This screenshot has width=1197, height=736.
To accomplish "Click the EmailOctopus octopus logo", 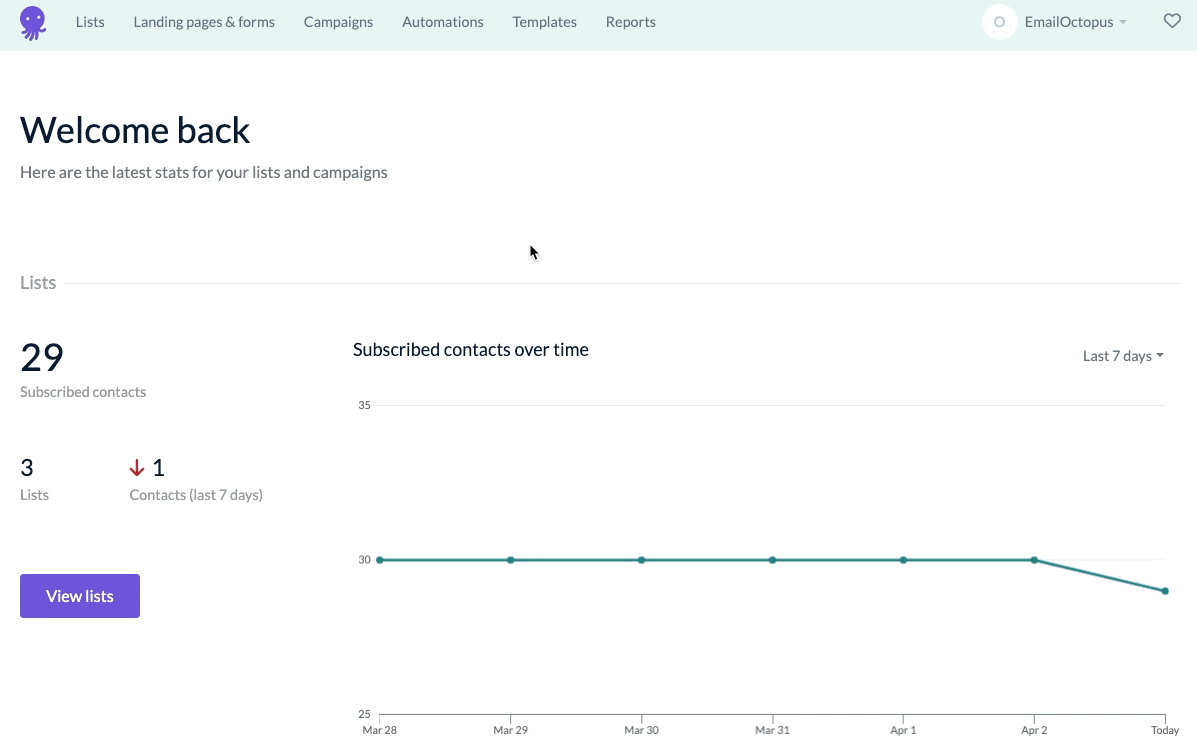I will point(33,22).
